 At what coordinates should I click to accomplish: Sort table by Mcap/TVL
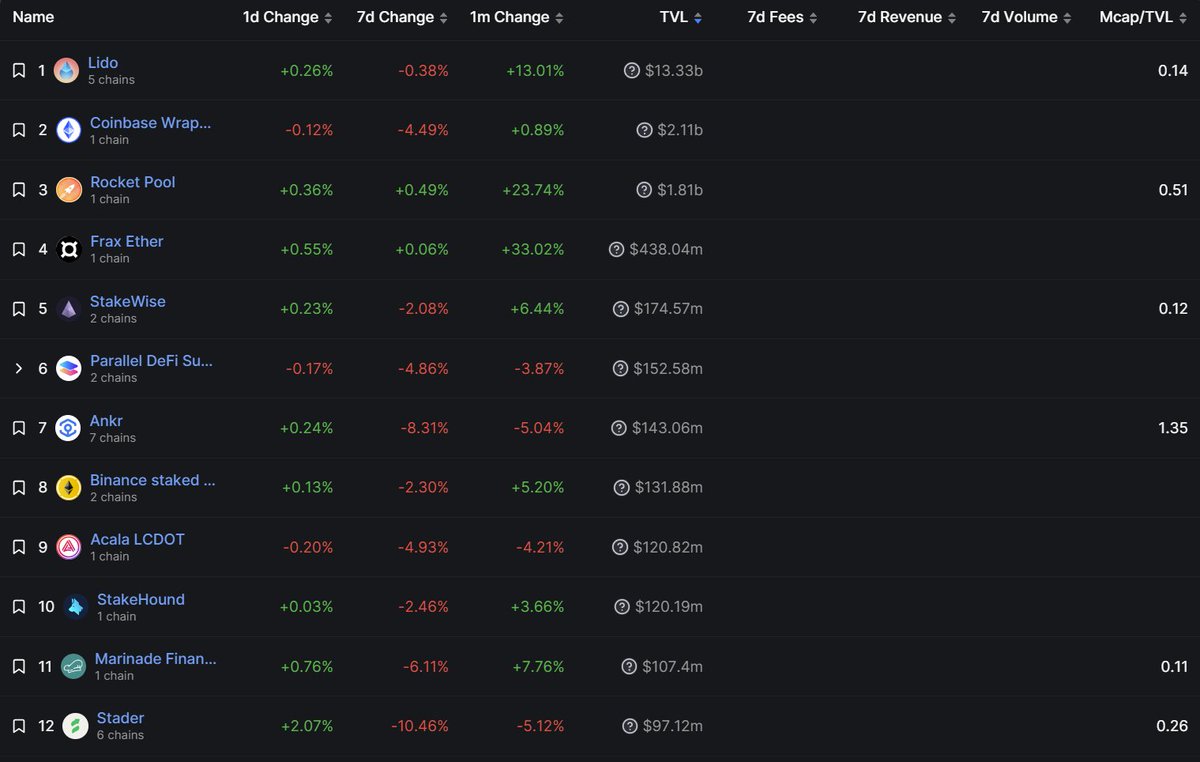[1144, 18]
